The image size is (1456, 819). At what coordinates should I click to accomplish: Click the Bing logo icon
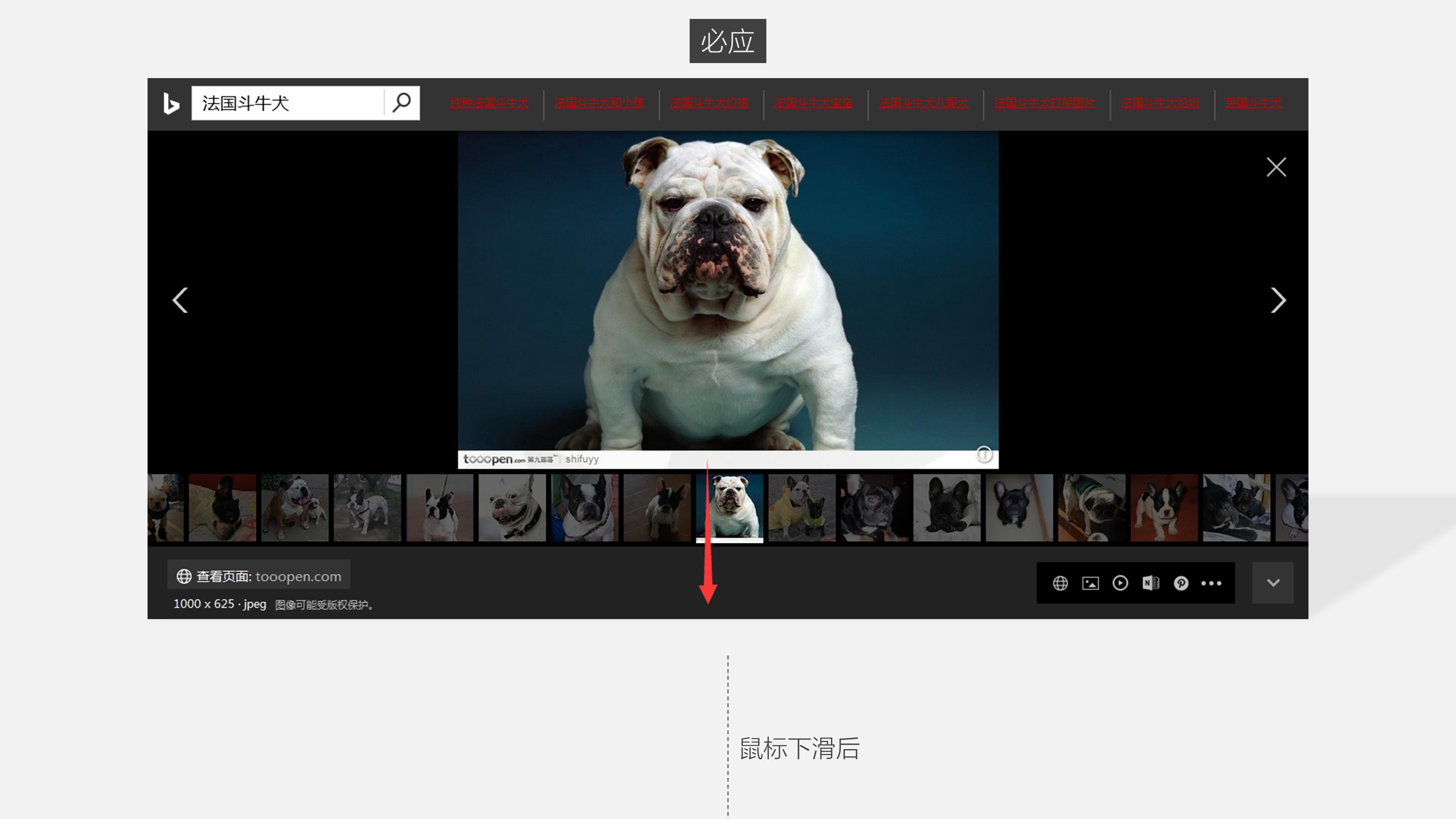click(171, 103)
